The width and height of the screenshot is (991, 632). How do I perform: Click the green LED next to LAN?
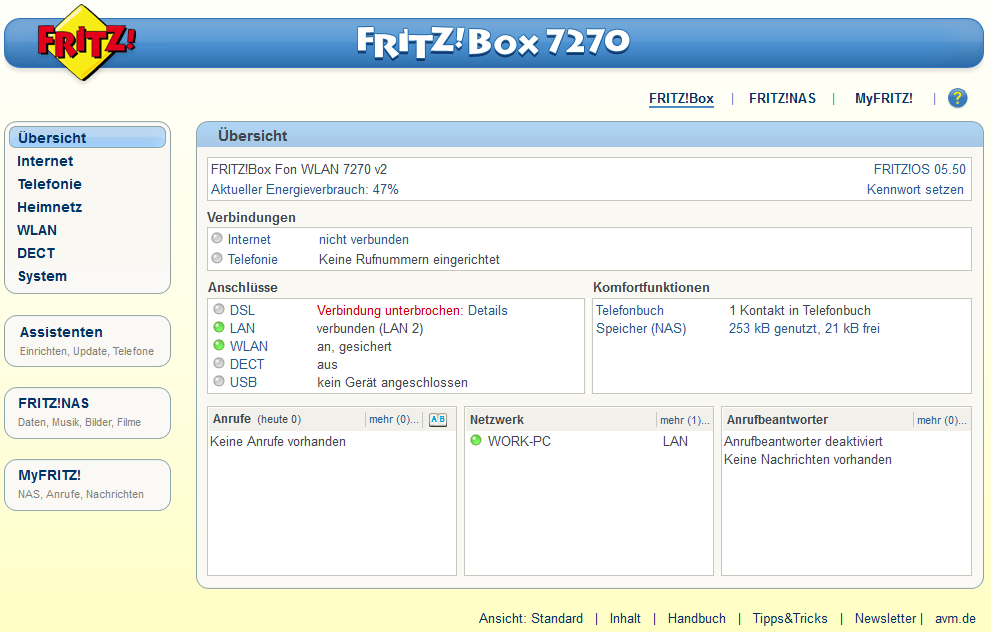tap(219, 327)
